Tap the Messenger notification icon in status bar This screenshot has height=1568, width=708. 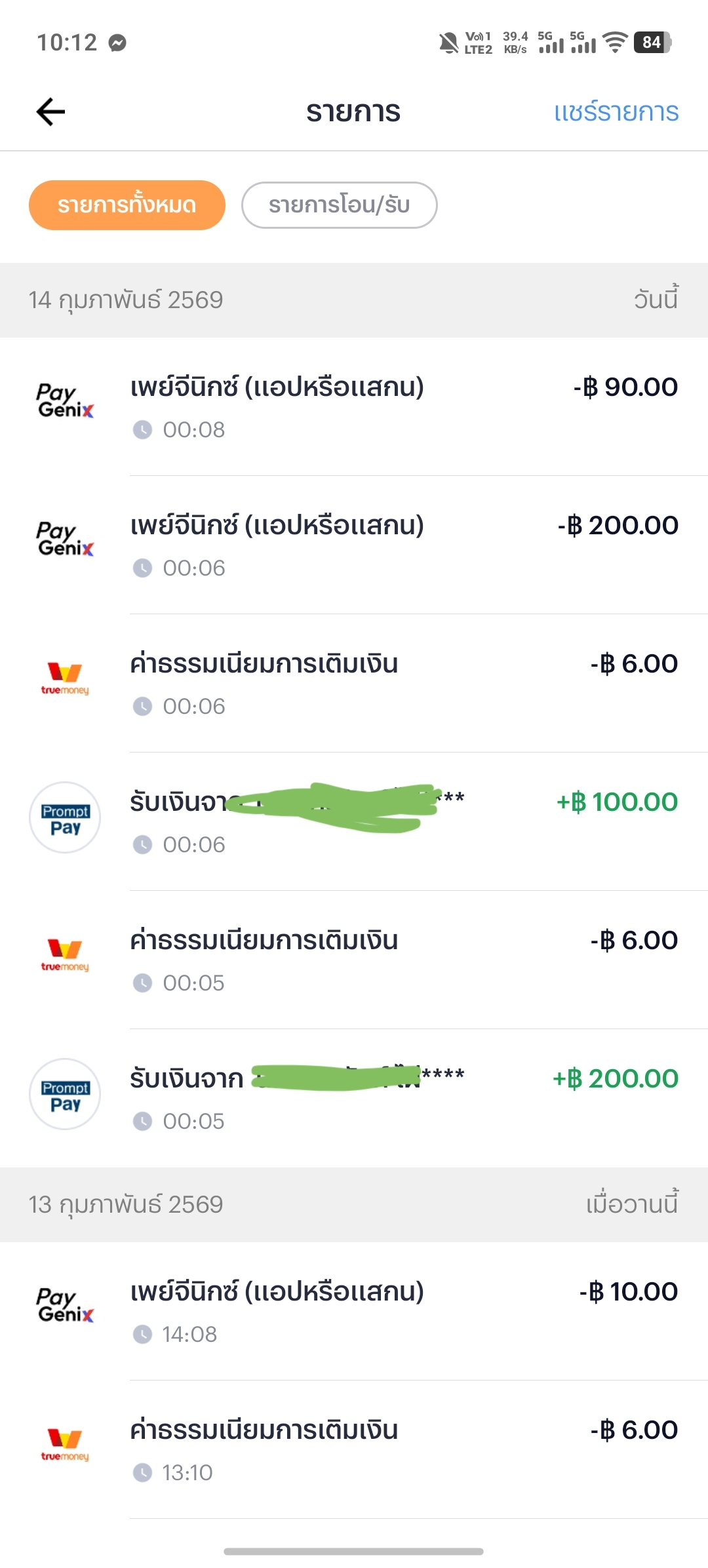pyautogui.click(x=118, y=43)
